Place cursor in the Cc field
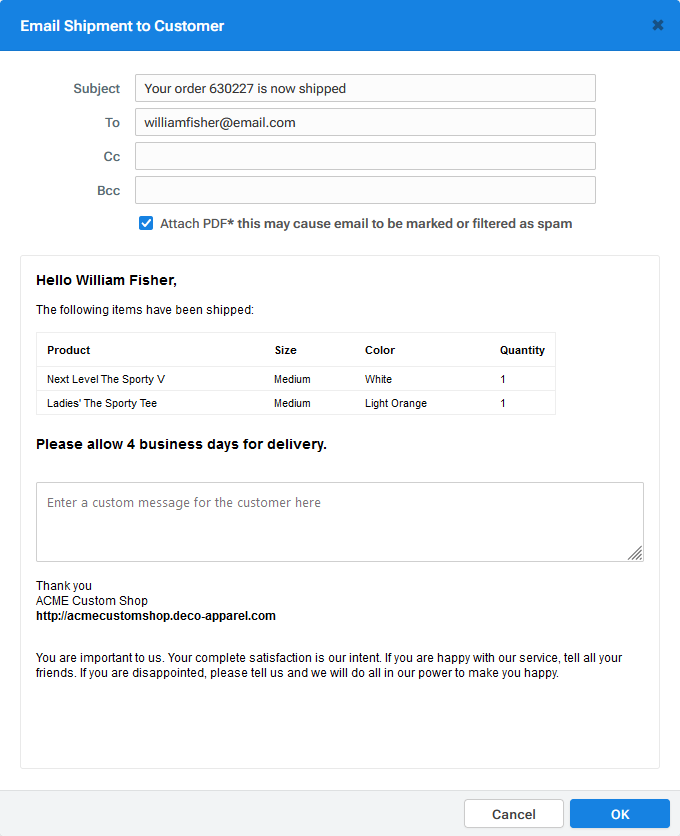This screenshot has width=680, height=836. point(364,156)
